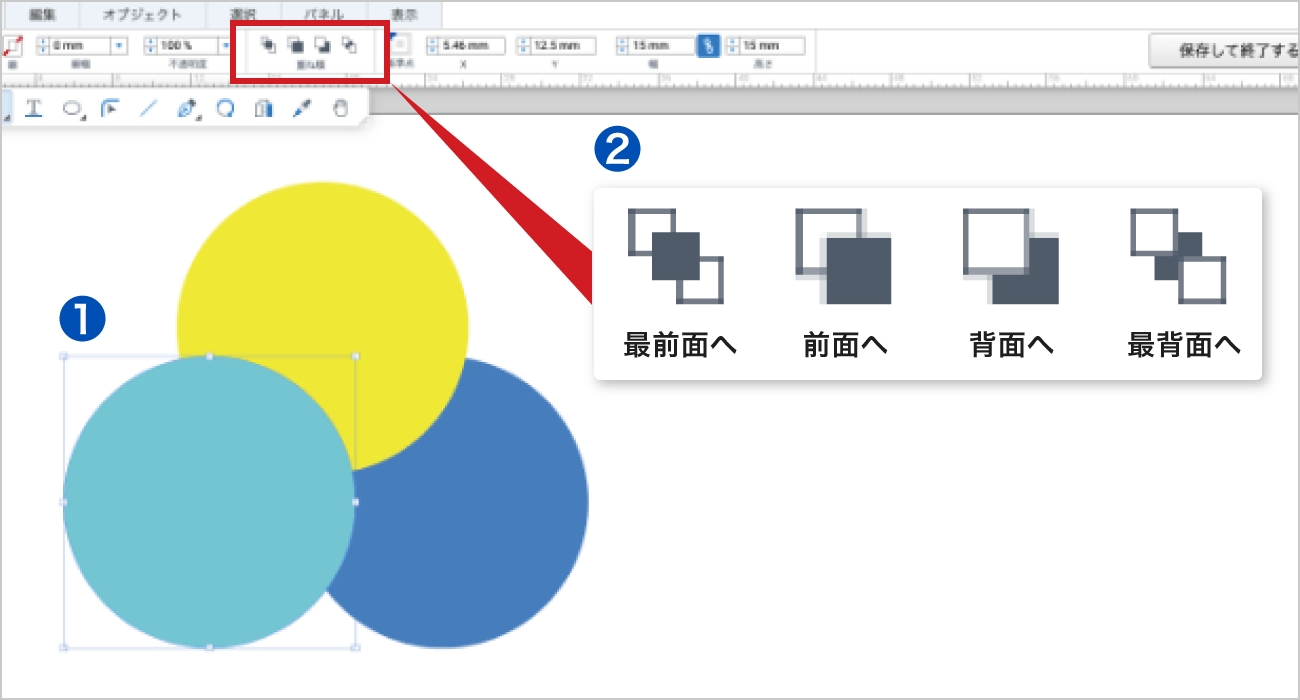The height and width of the screenshot is (700, 1300).
Task: Open the 選択 menu
Action: pyautogui.click(x=243, y=15)
